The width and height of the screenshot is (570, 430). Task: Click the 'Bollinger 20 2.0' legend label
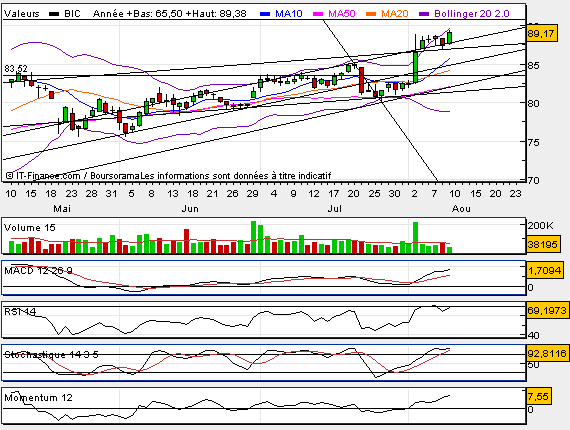pyautogui.click(x=472, y=14)
